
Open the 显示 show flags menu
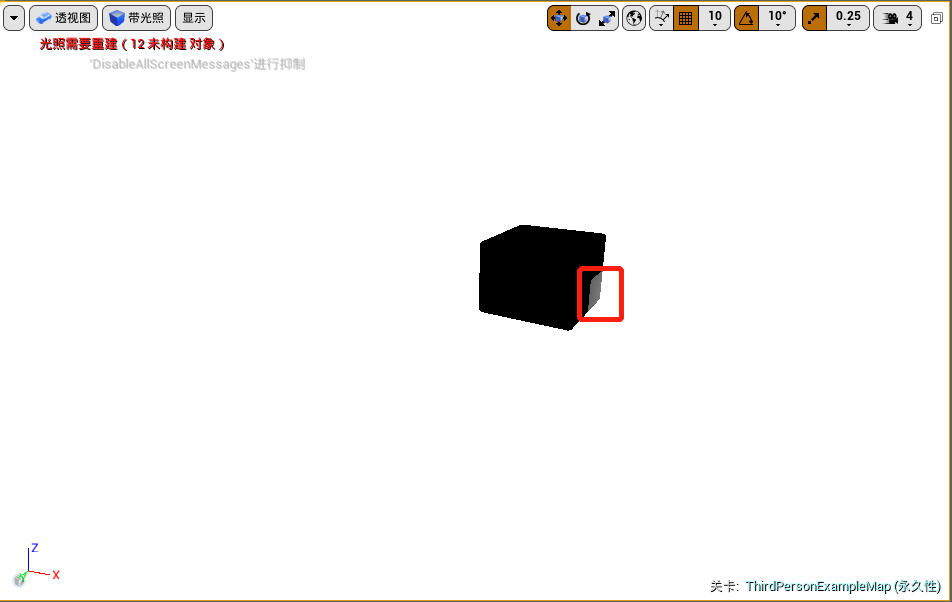pos(194,18)
